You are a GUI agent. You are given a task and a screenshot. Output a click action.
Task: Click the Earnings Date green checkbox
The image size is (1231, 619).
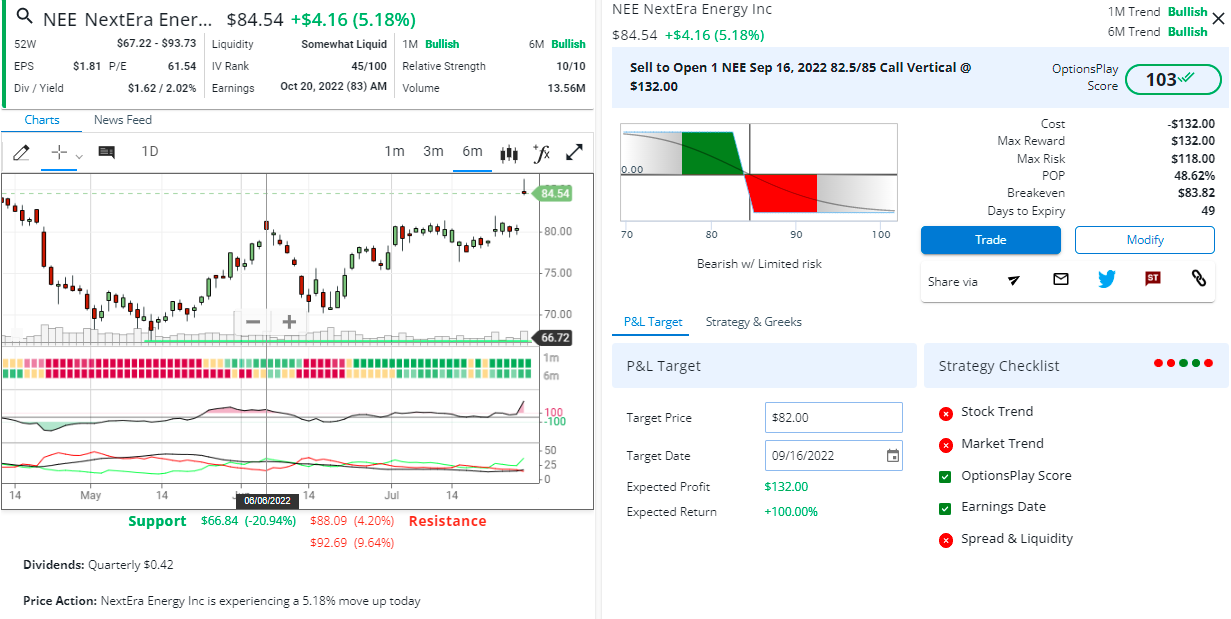click(x=945, y=509)
